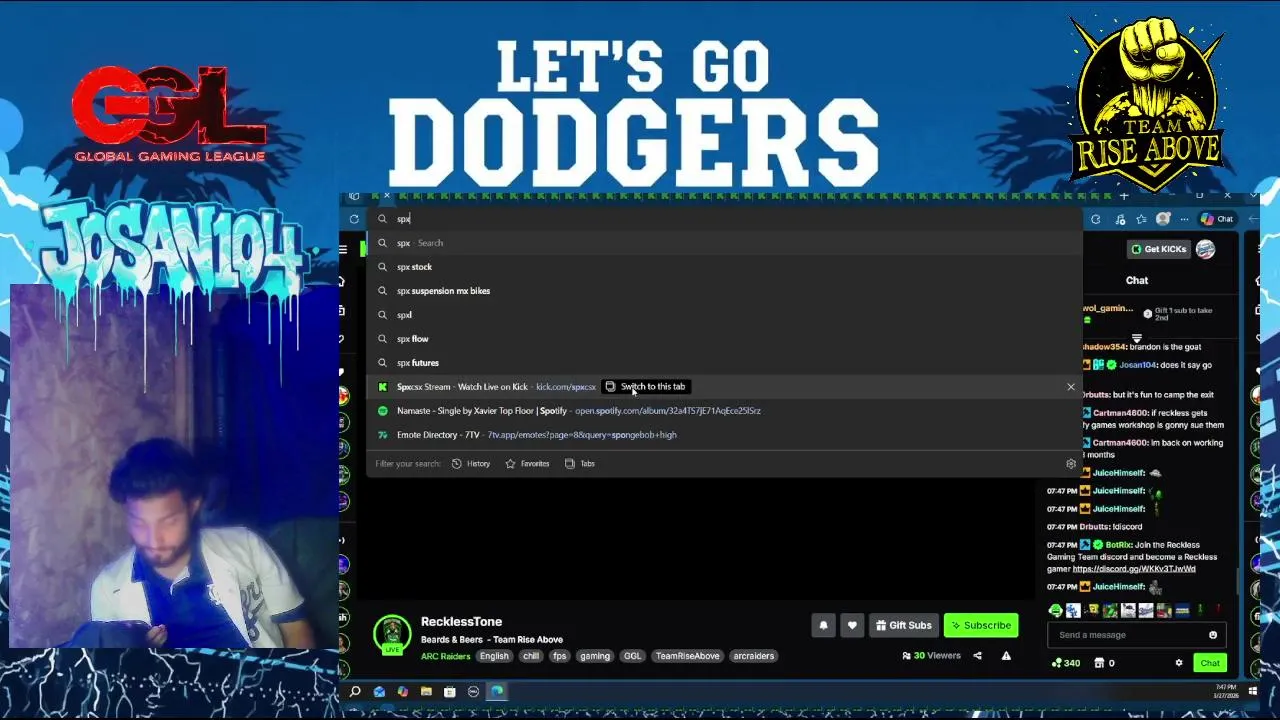Open Copilot icon in Windows taskbar
Screen dimensions: 1280x720
tap(403, 691)
